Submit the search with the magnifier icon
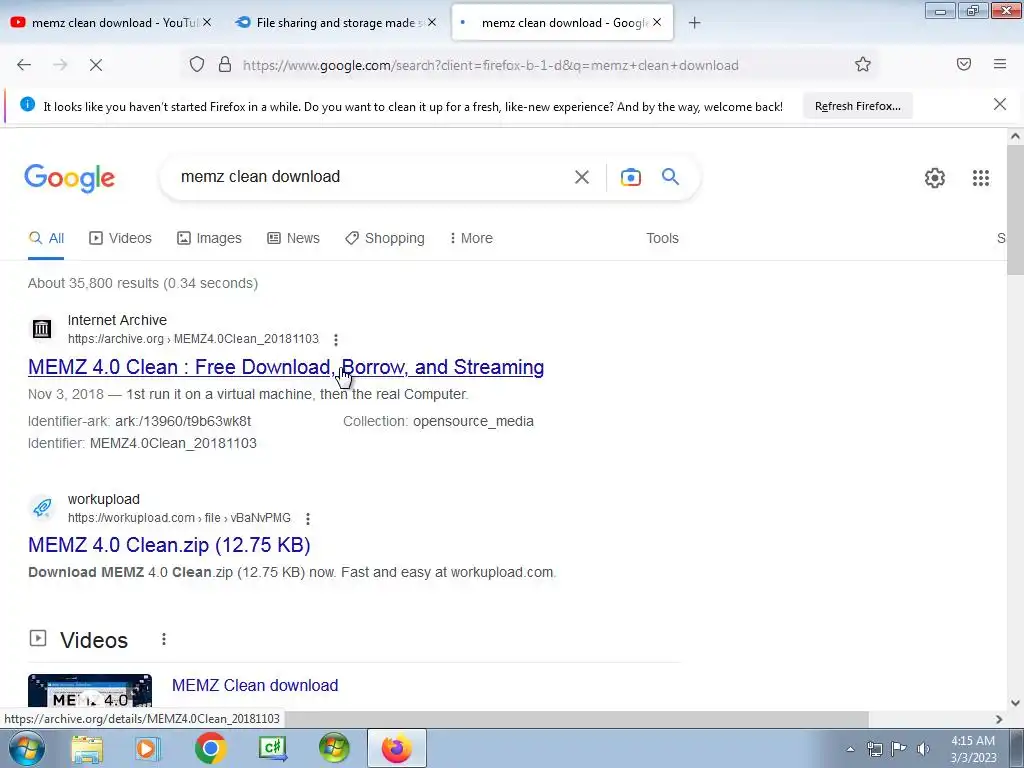This screenshot has width=1024, height=768. pos(670,176)
